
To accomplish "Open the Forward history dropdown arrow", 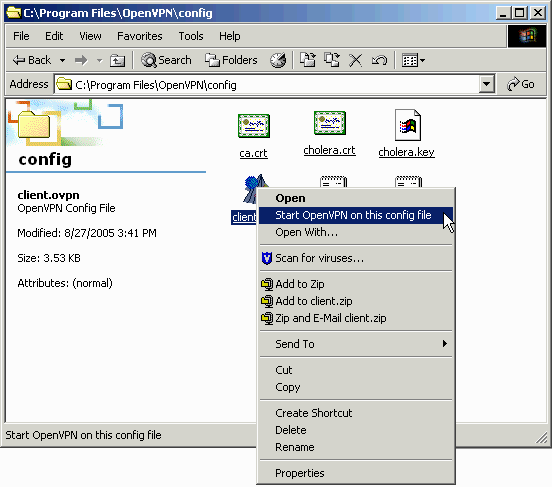I will (x=100, y=61).
